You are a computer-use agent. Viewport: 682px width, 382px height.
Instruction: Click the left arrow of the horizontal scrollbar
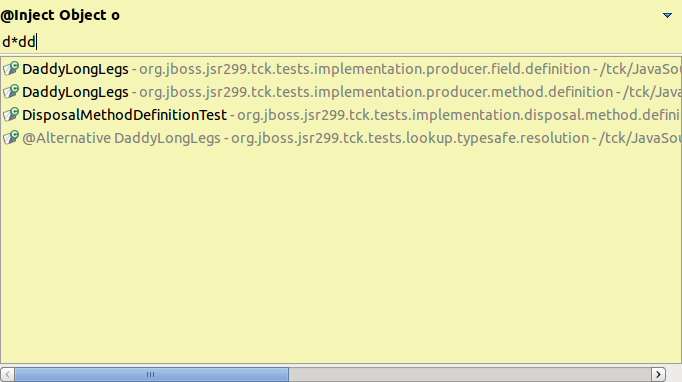coord(7,374)
